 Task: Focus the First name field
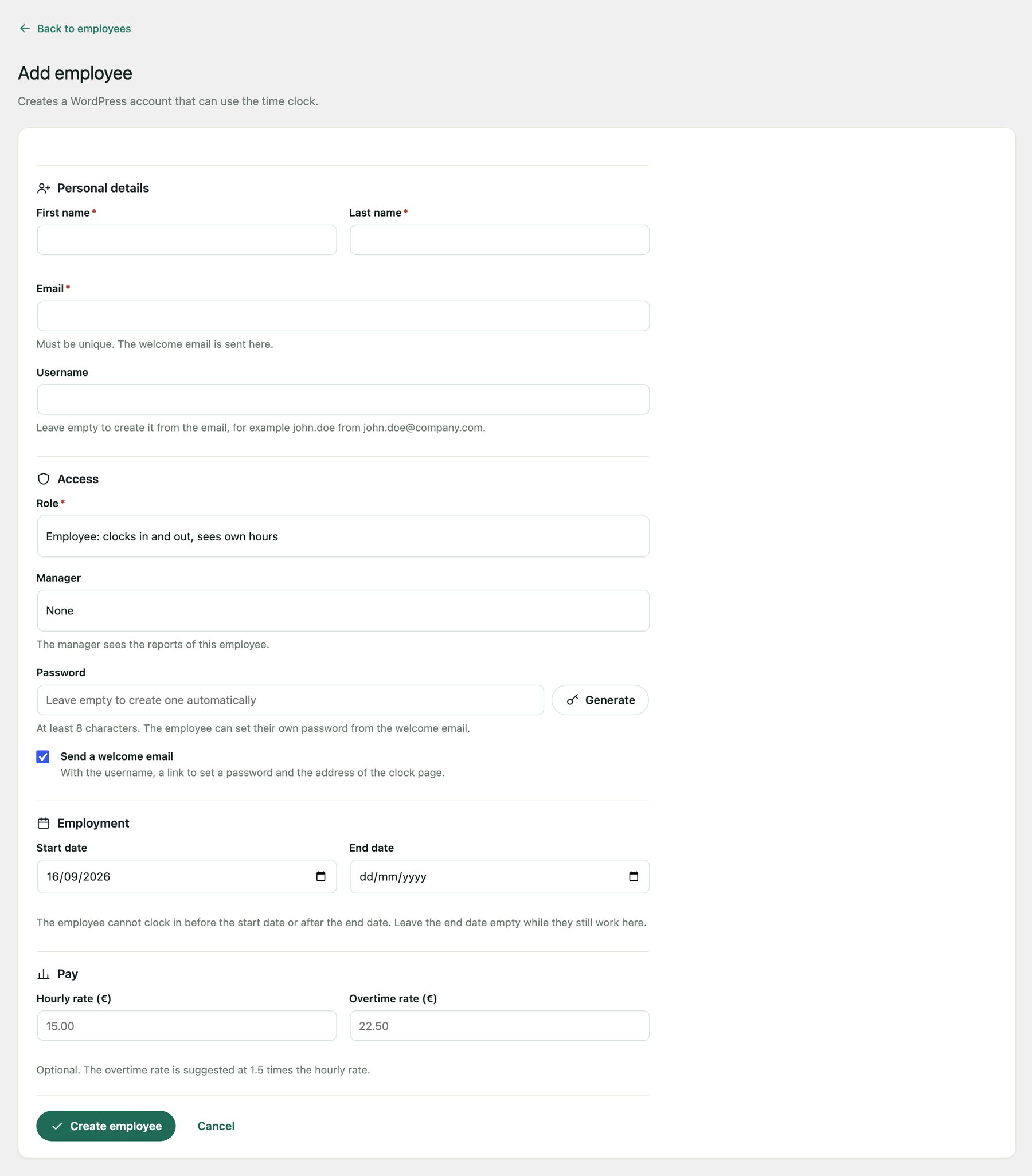click(x=186, y=240)
